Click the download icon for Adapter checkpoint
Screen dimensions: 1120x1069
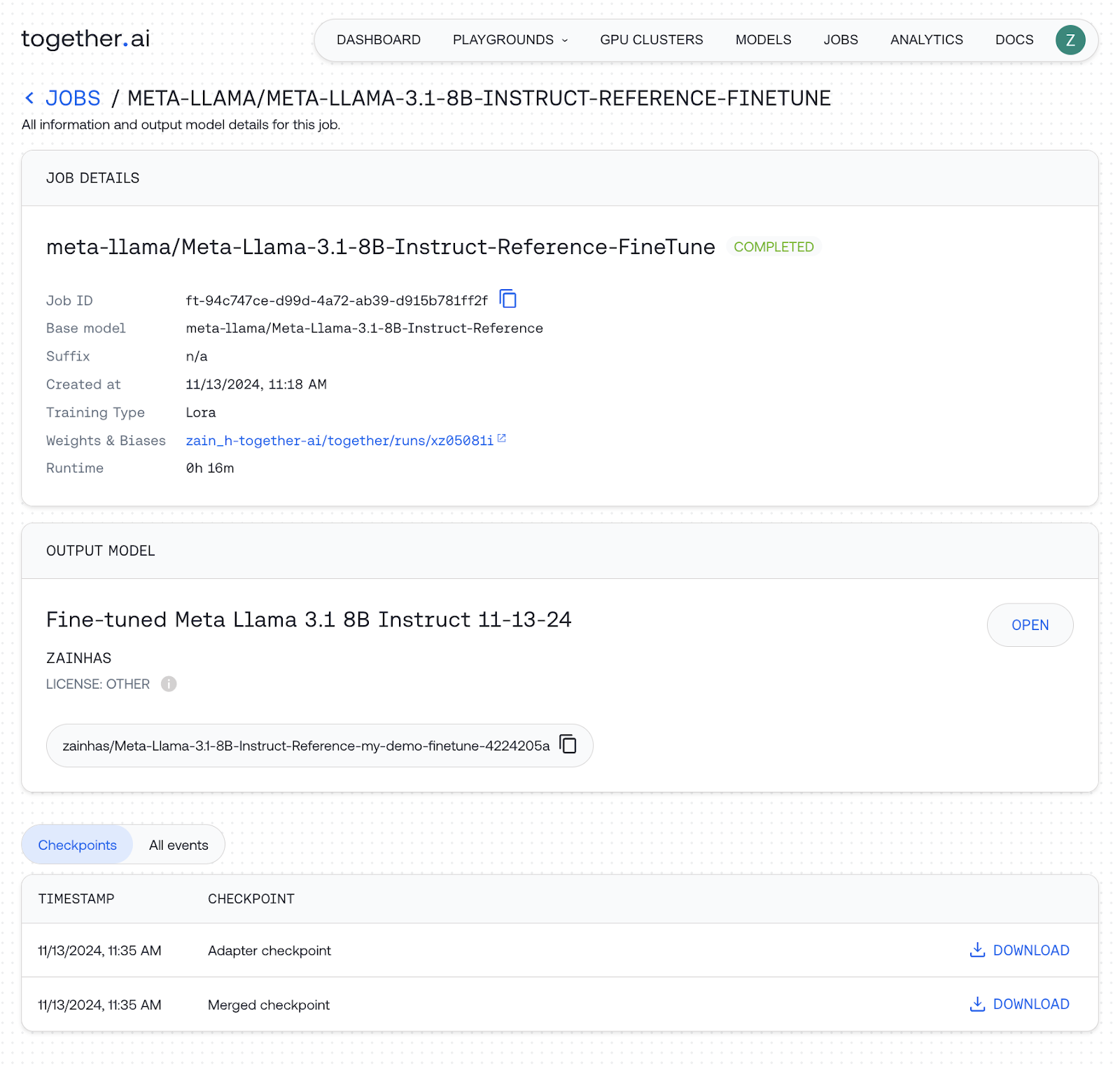(977, 950)
